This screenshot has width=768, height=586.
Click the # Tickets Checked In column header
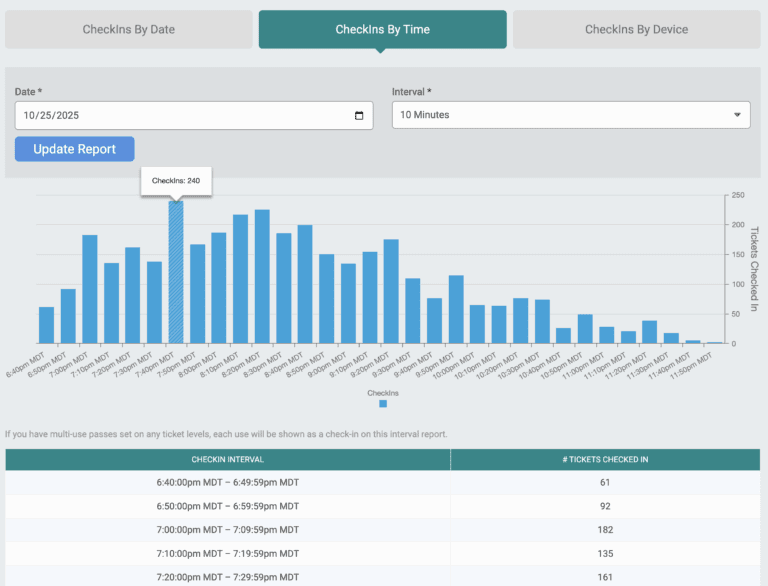coord(604,460)
